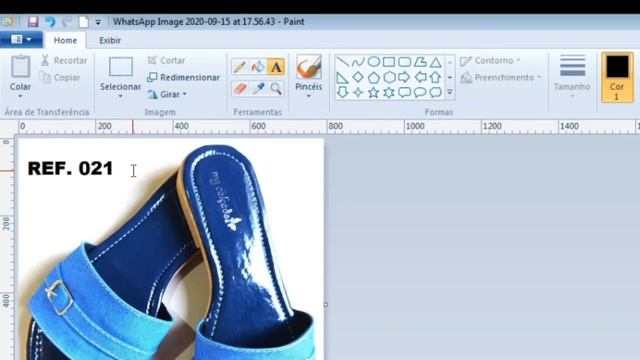Viewport: 640px width, 360px height.
Task: Open the Pincéis brushes dropdown arrow
Action: (x=309, y=96)
